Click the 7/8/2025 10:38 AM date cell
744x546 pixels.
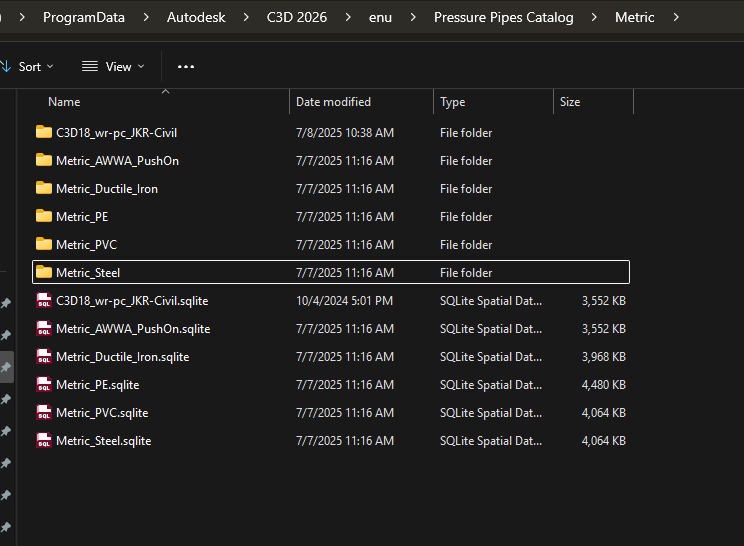click(345, 133)
